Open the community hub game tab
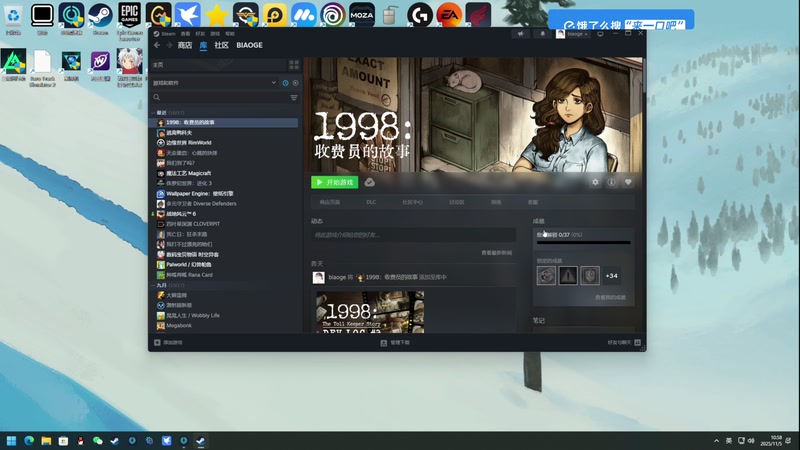 click(x=412, y=202)
